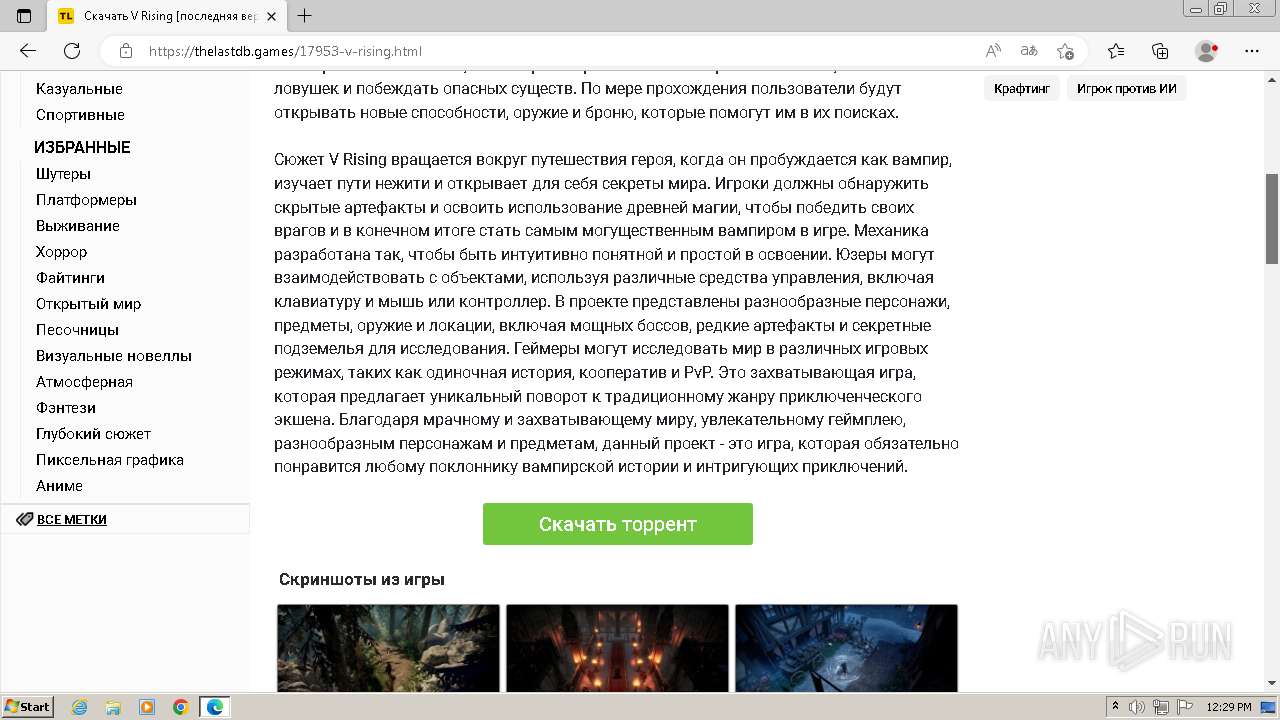Open Internet Explorer from the taskbar
1280x720 pixels.
coord(79,707)
